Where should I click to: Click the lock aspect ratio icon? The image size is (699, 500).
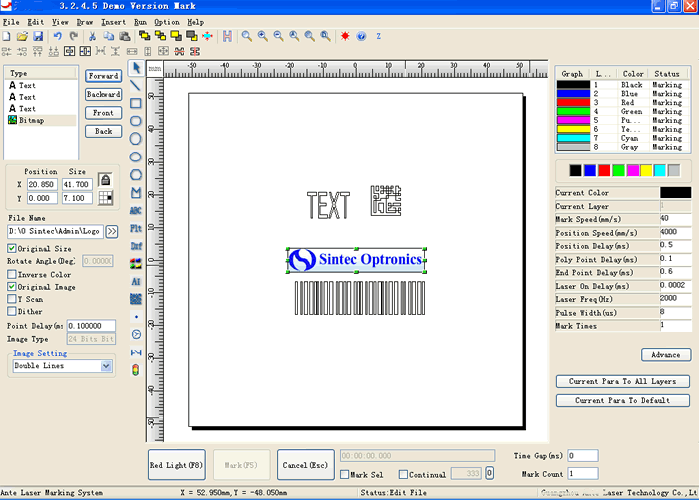pyautogui.click(x=105, y=180)
